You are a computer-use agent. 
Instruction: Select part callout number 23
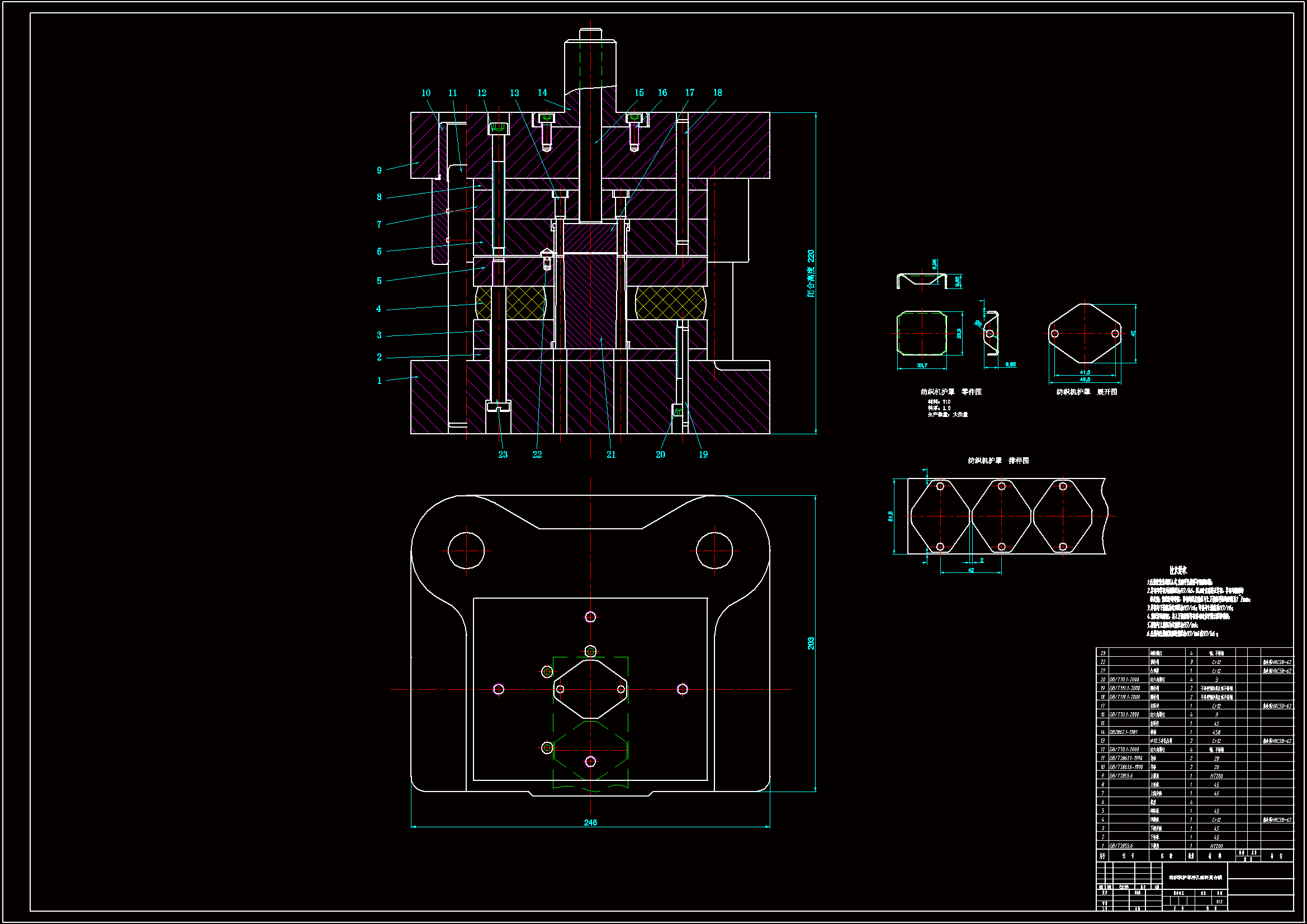(503, 454)
